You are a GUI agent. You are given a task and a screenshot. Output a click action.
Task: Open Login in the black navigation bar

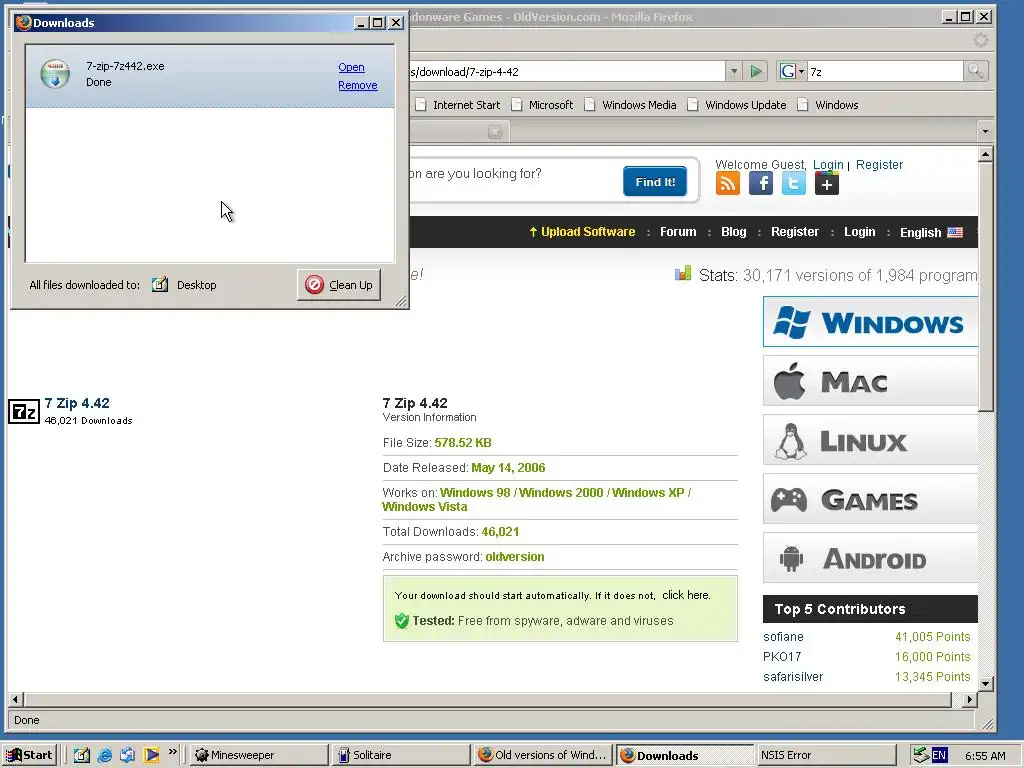pos(859,232)
